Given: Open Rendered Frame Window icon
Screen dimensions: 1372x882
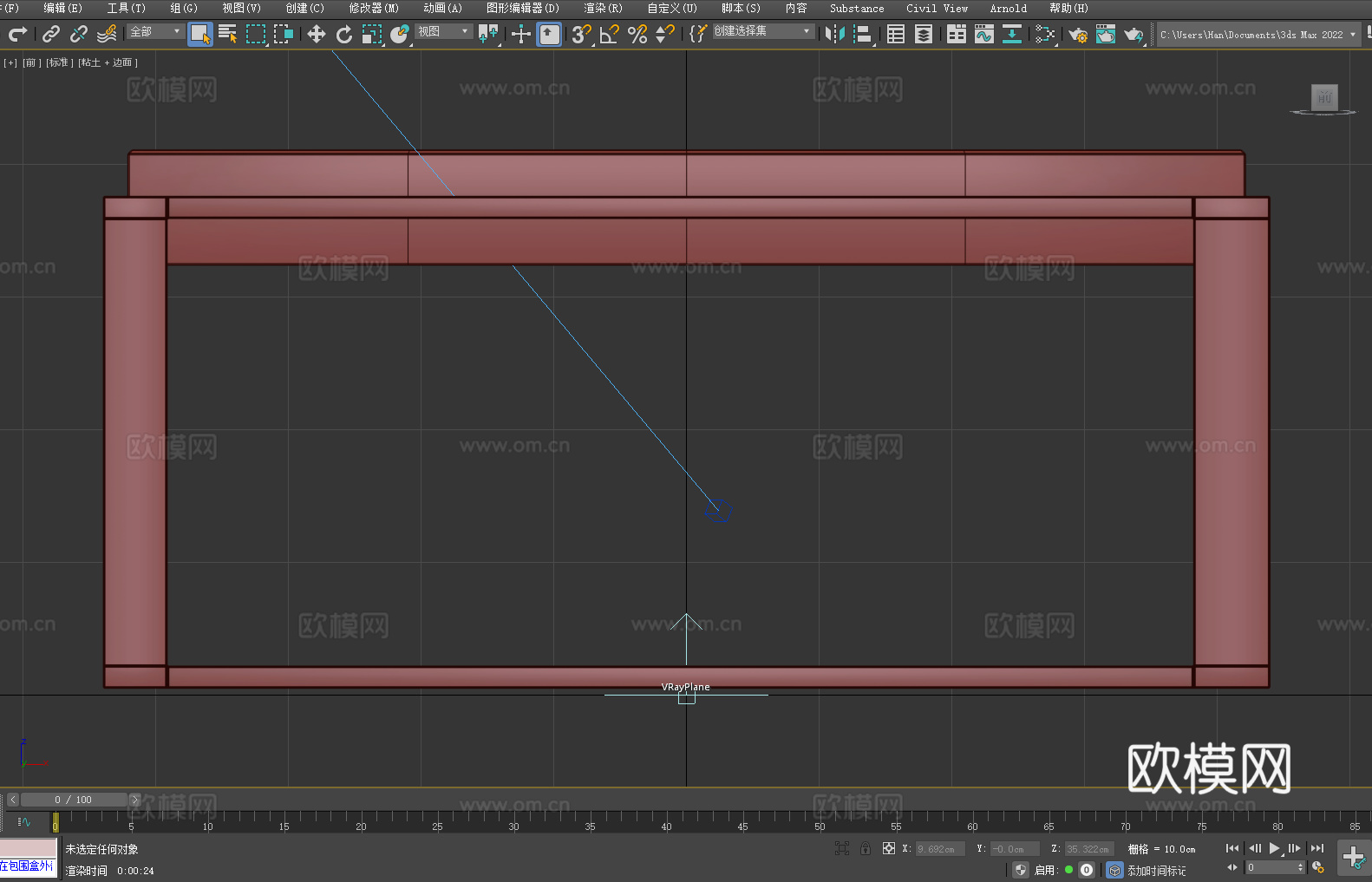Looking at the screenshot, I should (x=1106, y=34).
